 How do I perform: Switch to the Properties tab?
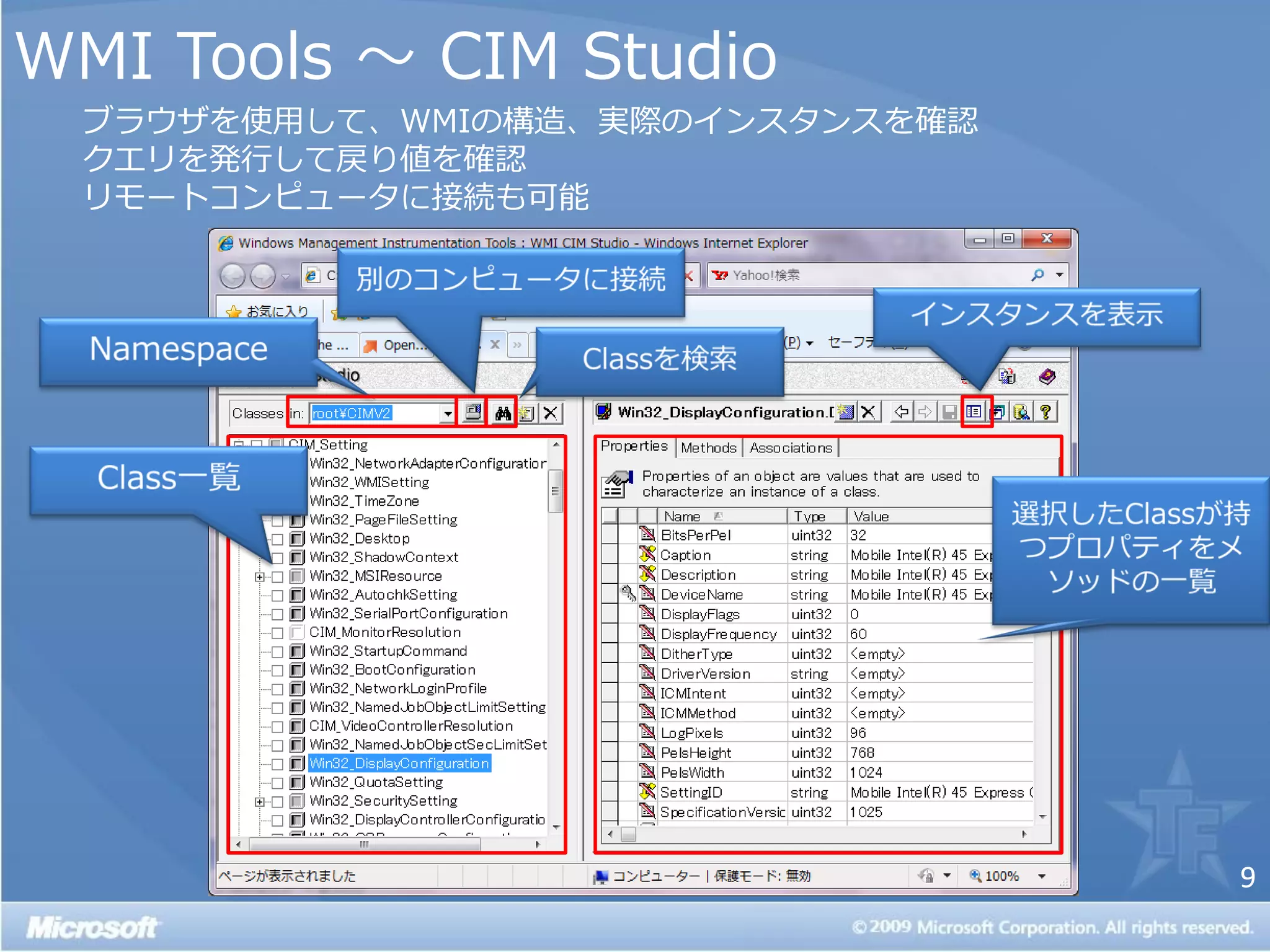(634, 446)
